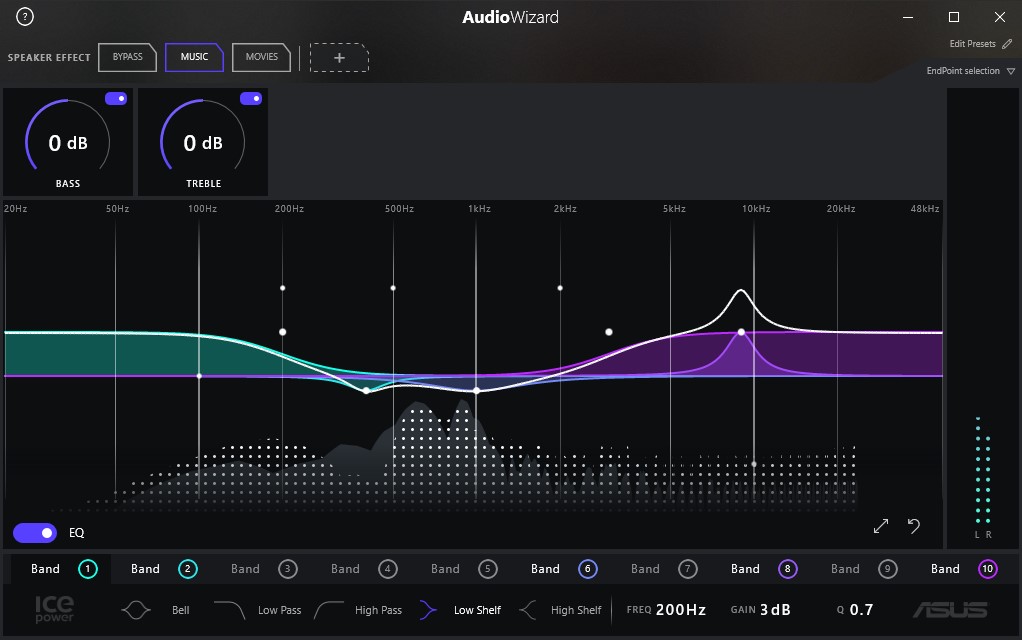Select the High Shelf filter icon
Screen dimensions: 1022x640
(x=528, y=610)
